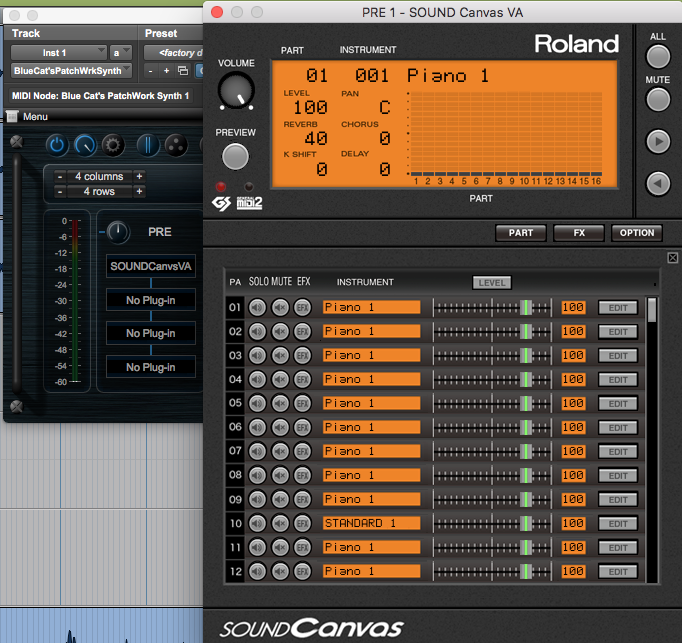Click the part 06 level slider handle
The width and height of the screenshot is (682, 643).
[526, 427]
